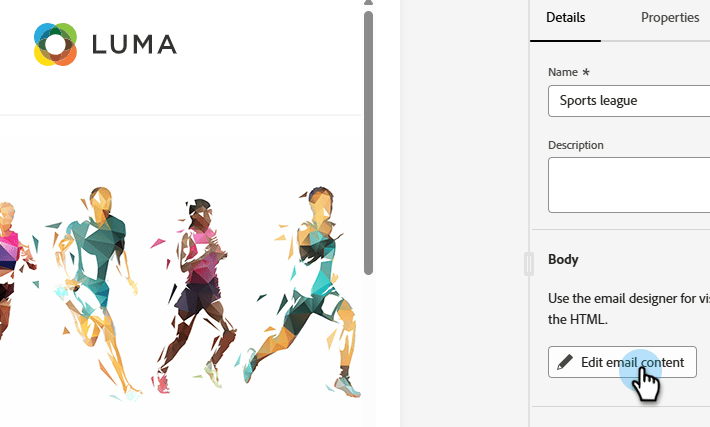The image size is (710, 427).
Task: Click the preview vertical scrollbar thumb
Action: [x=368, y=140]
